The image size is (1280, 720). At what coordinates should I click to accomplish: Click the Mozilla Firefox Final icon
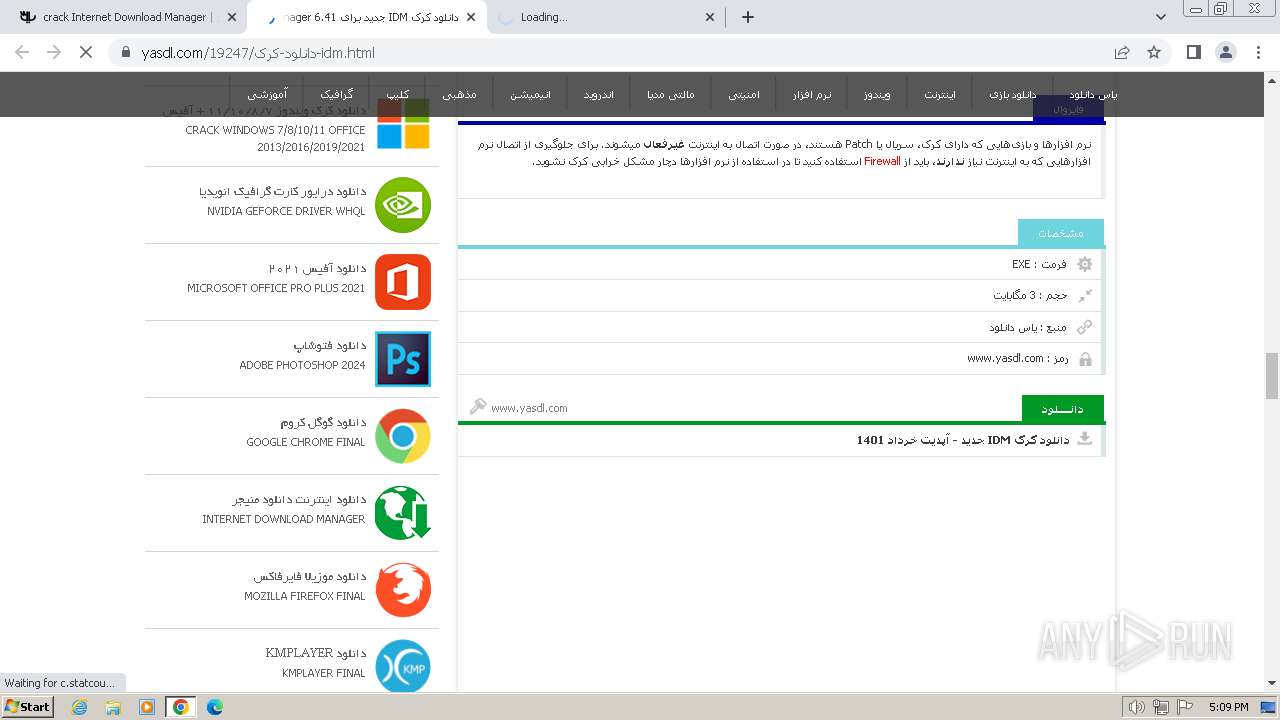(403, 590)
